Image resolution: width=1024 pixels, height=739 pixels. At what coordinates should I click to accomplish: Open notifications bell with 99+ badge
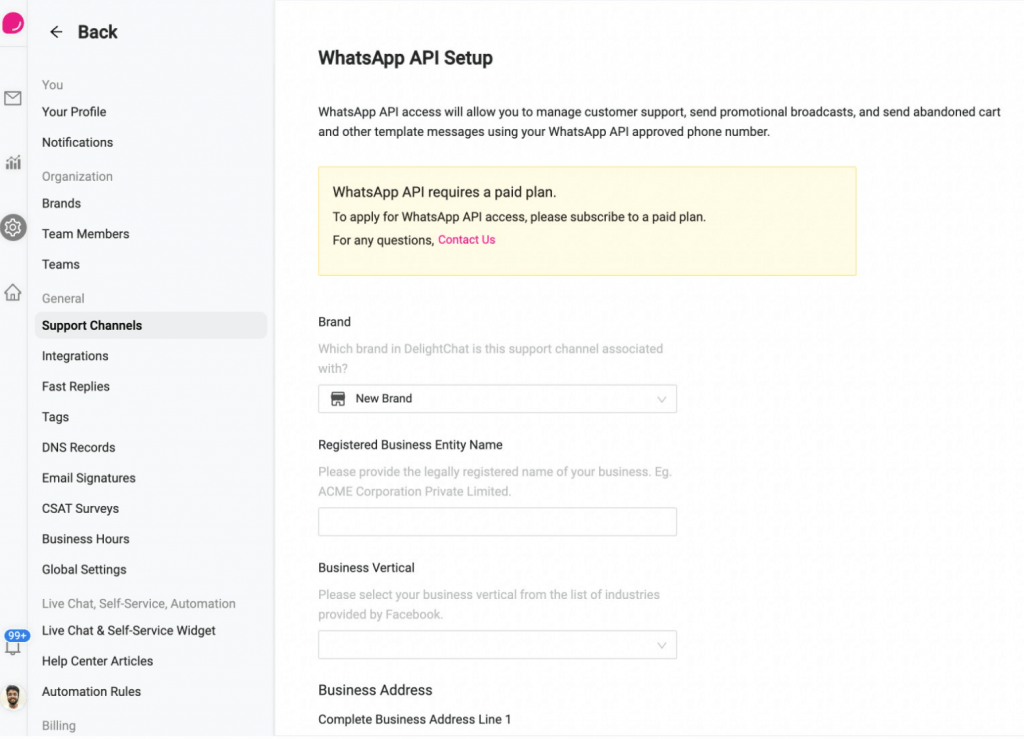point(14,642)
